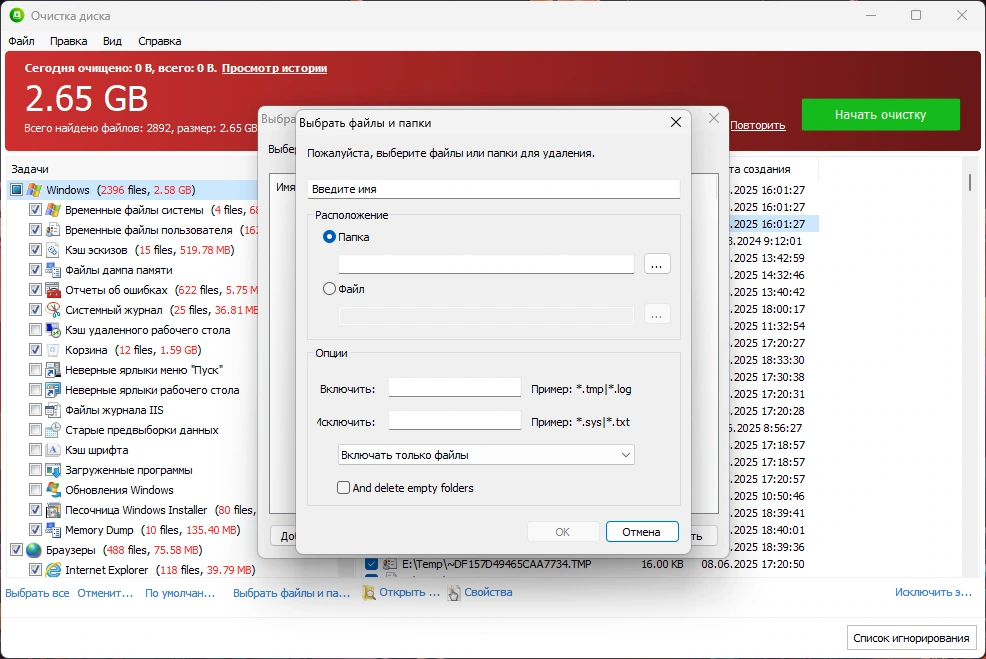
Task: Click the Временные файлы системы icon
Action: click(53, 210)
